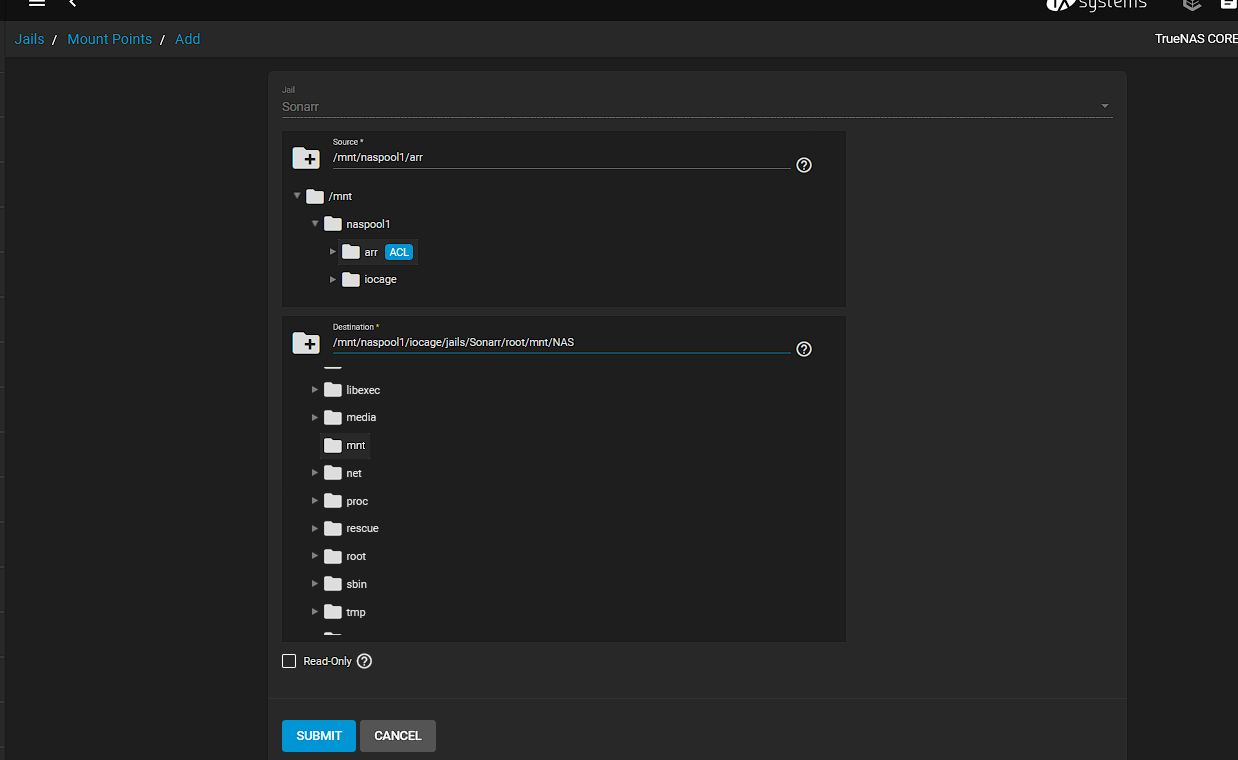1238x760 pixels.
Task: Click the iXsystems logo
Action: point(1096,5)
